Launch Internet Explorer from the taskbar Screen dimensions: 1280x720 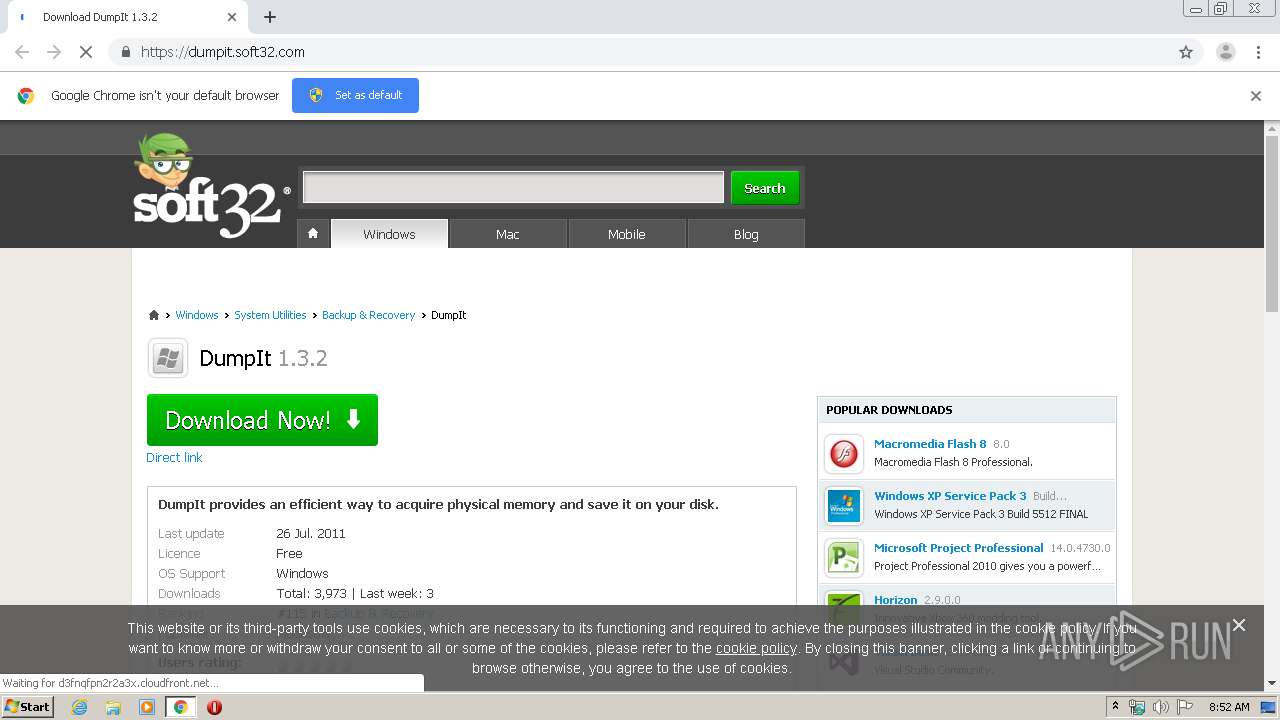point(79,707)
